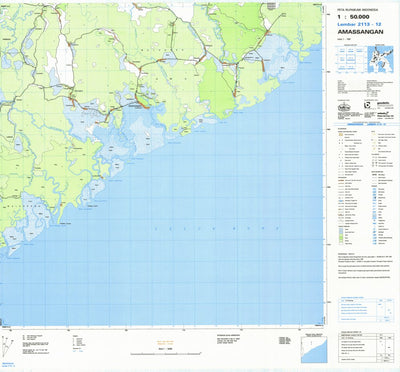
Task: Click the blue Lembar 2113 - 12 sheet number
Action: (x=359, y=24)
